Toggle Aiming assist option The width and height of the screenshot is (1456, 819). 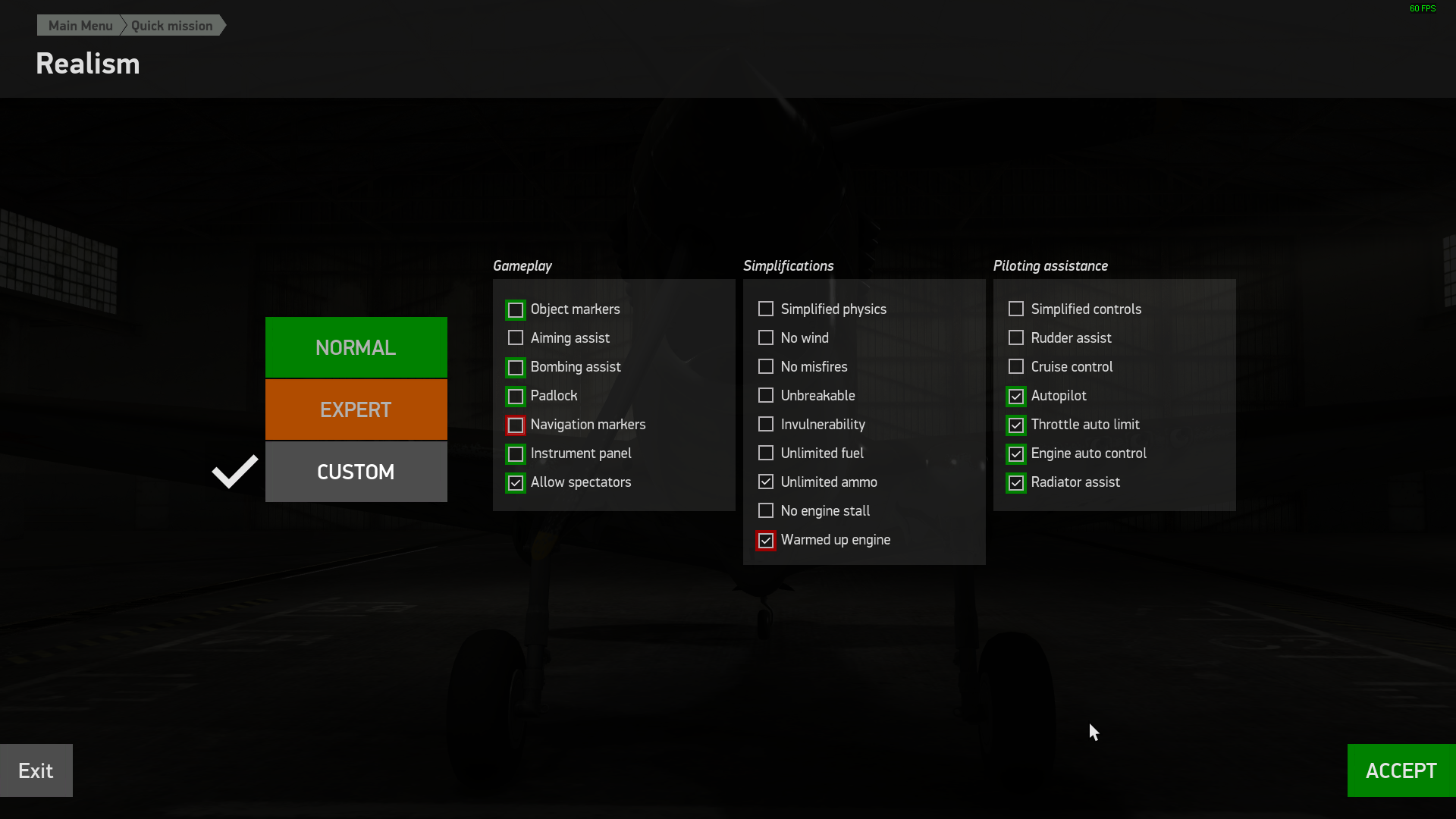click(516, 338)
